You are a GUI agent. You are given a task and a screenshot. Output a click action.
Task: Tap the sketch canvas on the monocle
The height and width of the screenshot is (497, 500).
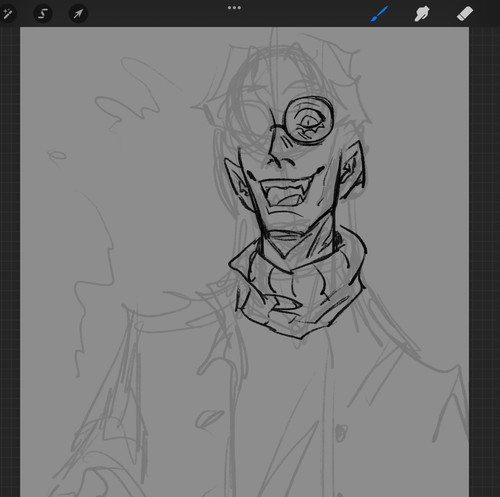[x=309, y=120]
